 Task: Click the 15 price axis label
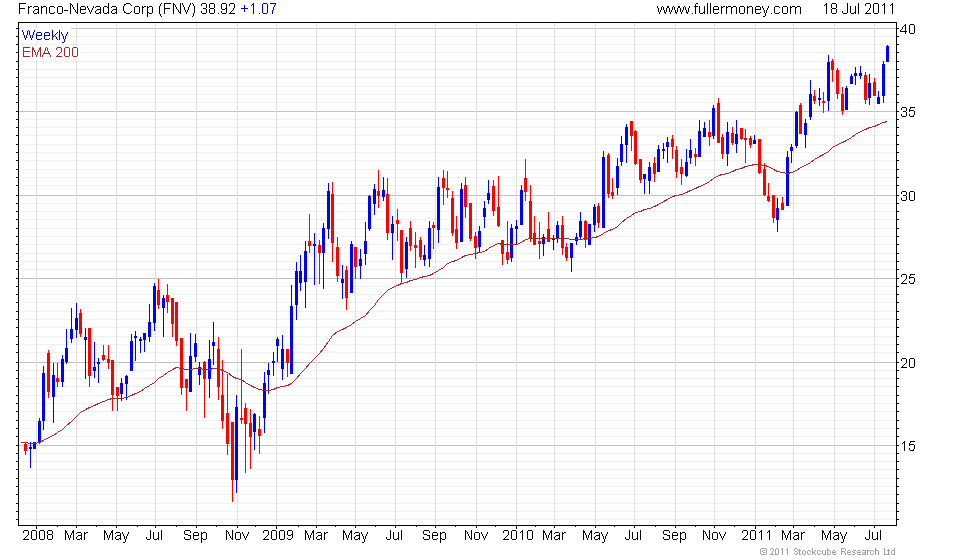point(908,446)
